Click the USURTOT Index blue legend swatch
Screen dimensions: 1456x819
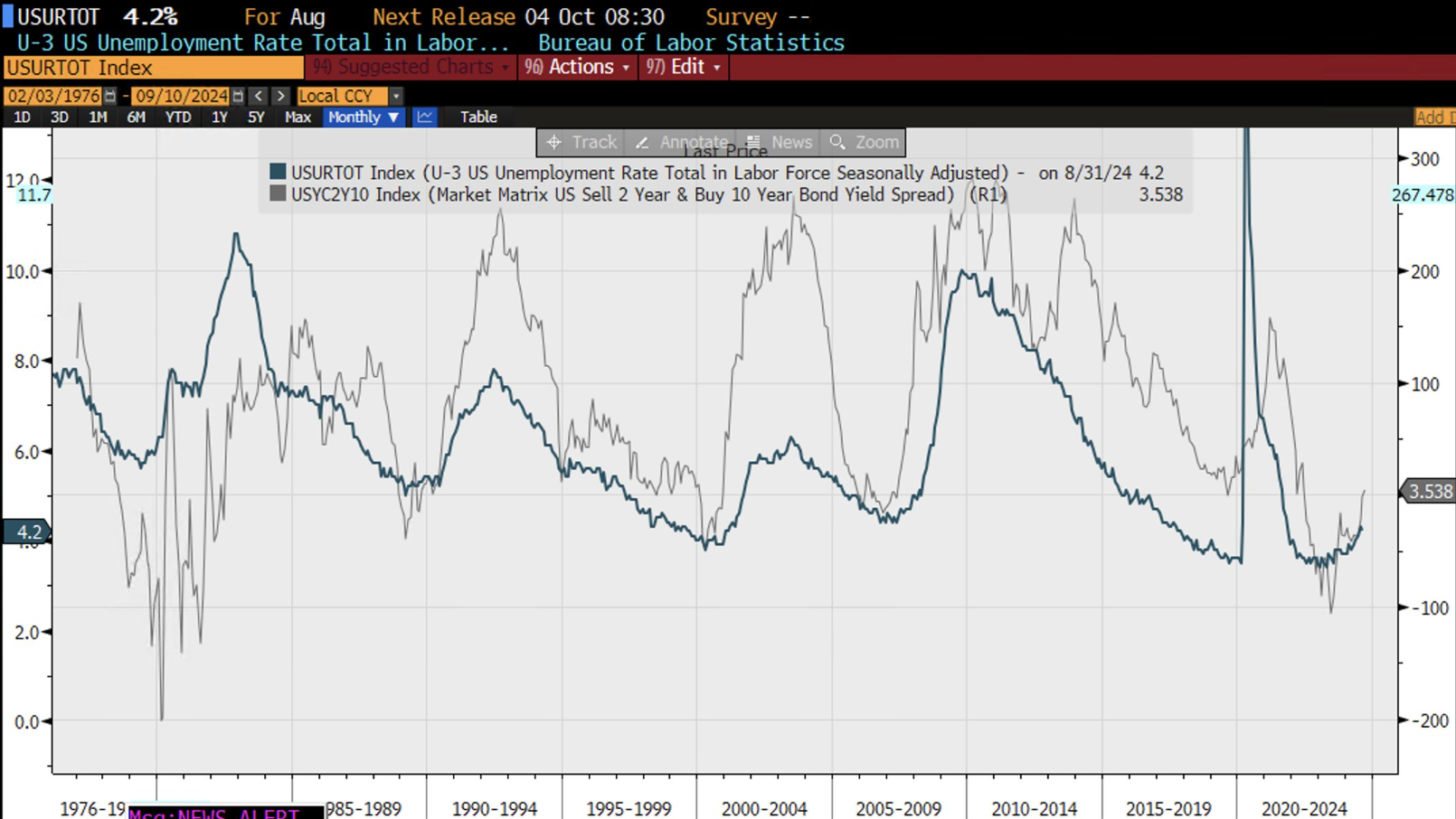tap(279, 172)
